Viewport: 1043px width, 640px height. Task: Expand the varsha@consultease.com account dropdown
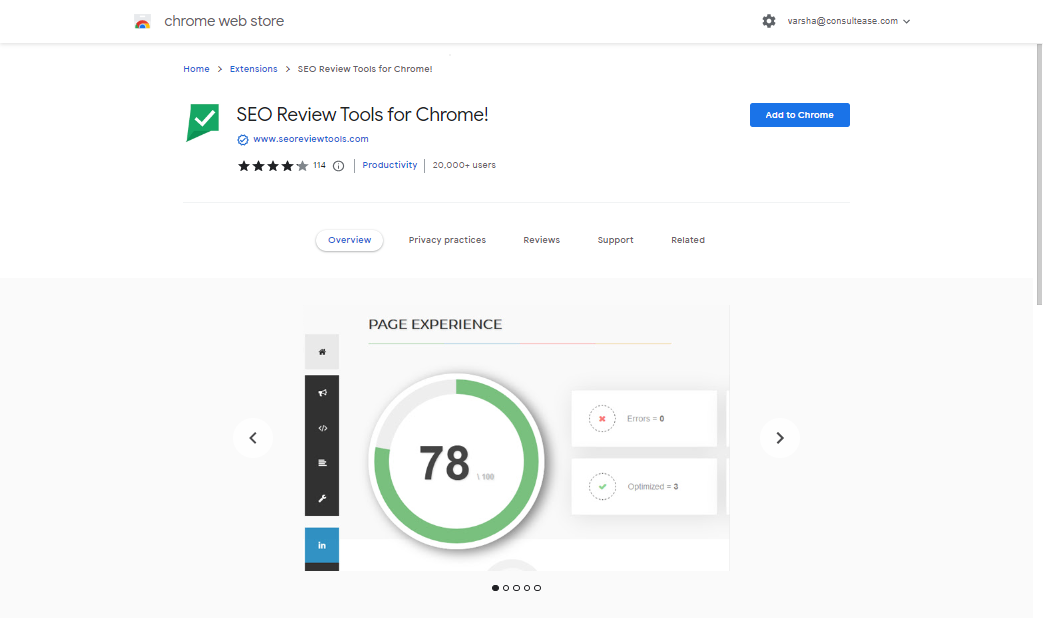849,21
